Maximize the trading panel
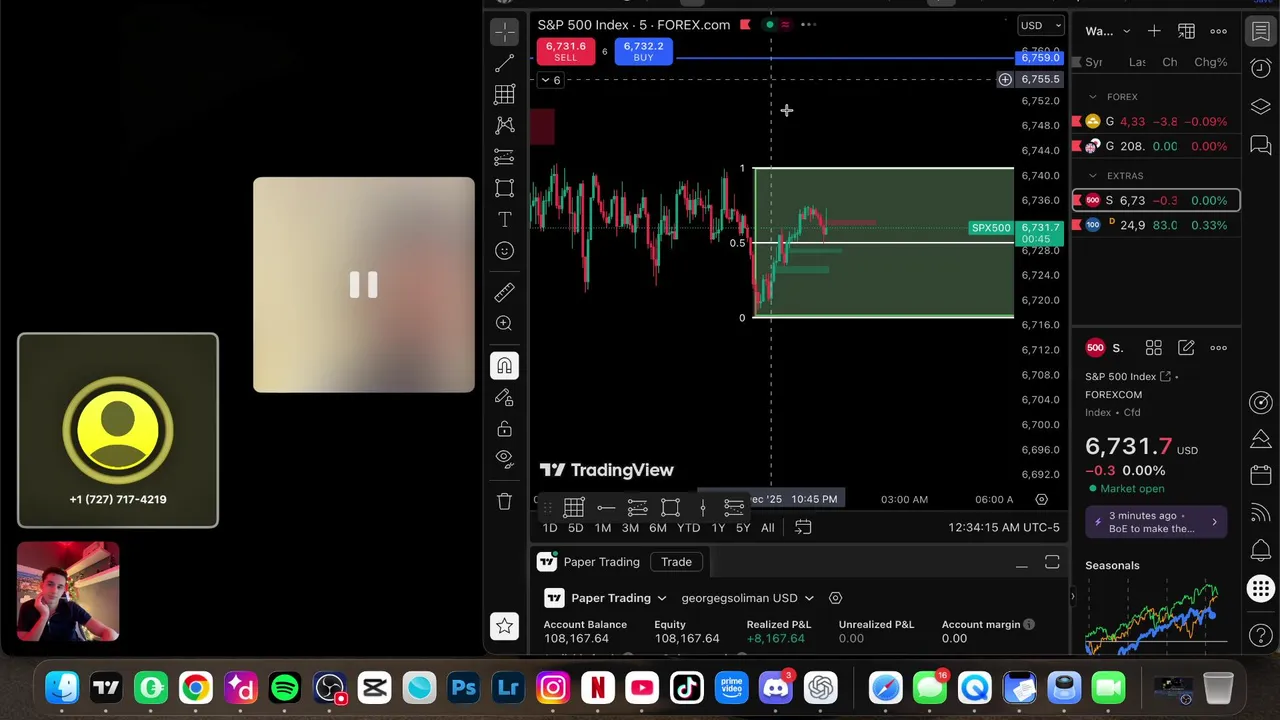Image resolution: width=1280 pixels, height=720 pixels. (x=1052, y=563)
